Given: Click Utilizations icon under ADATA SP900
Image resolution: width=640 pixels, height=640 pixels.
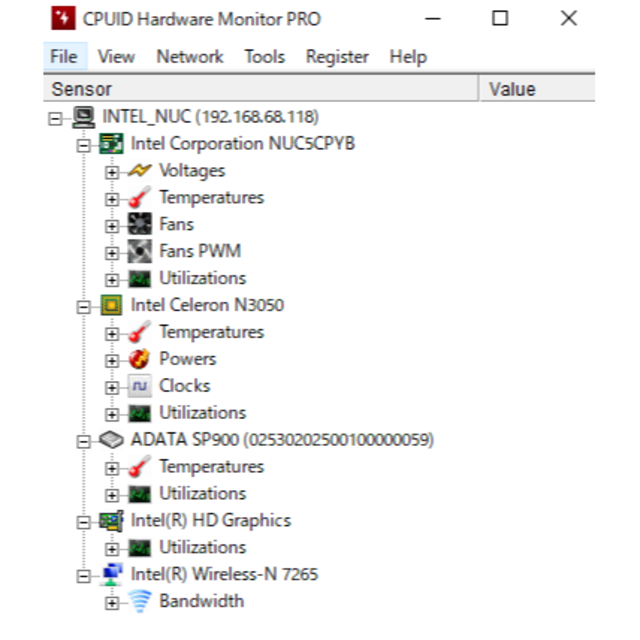Looking at the screenshot, I should [x=140, y=494].
